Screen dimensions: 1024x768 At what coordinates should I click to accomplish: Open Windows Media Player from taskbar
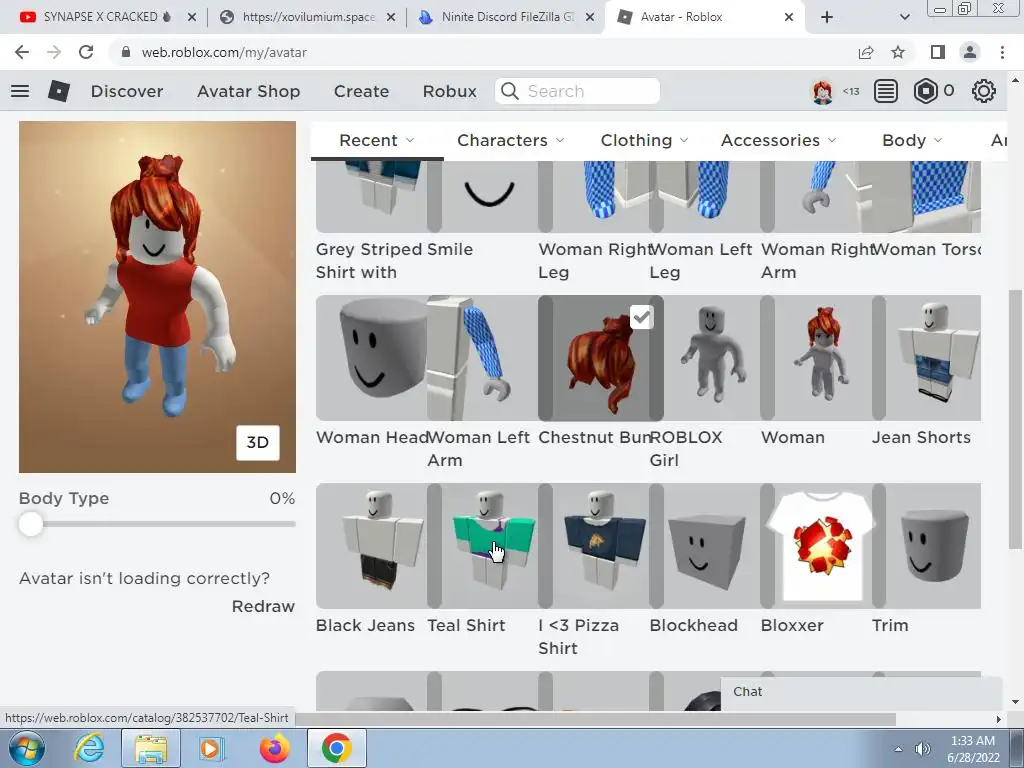coord(210,748)
